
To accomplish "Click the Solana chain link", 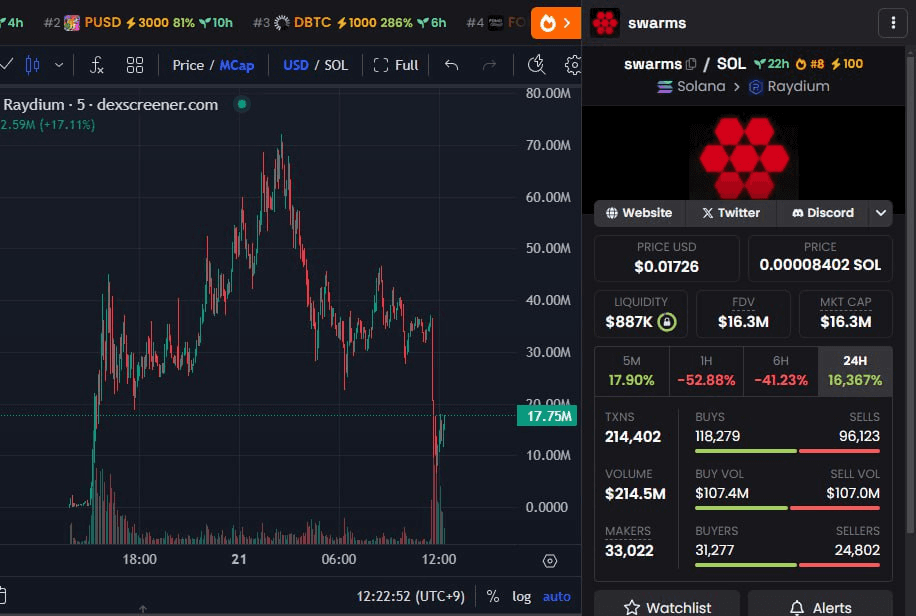I will pyautogui.click(x=691, y=86).
